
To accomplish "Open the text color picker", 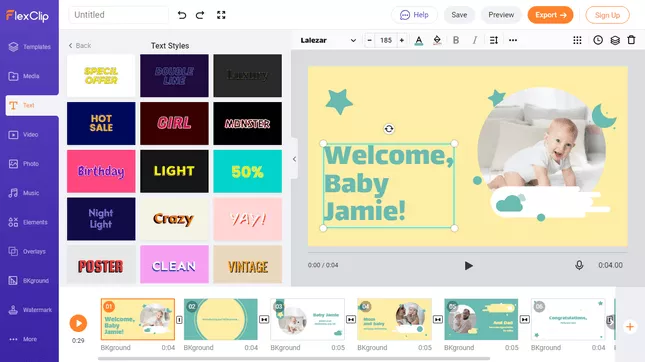I will click(419, 40).
